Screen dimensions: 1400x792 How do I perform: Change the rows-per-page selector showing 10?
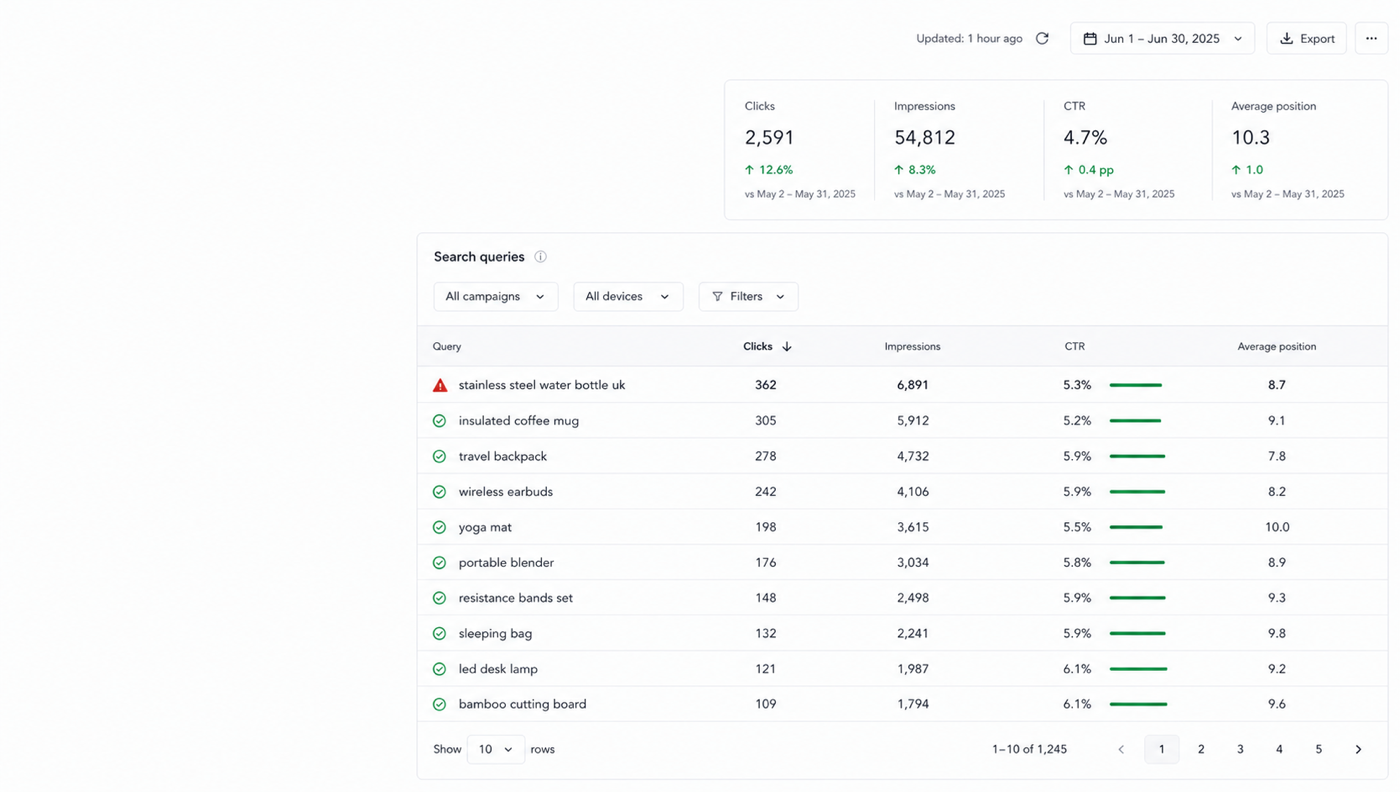[x=496, y=749]
